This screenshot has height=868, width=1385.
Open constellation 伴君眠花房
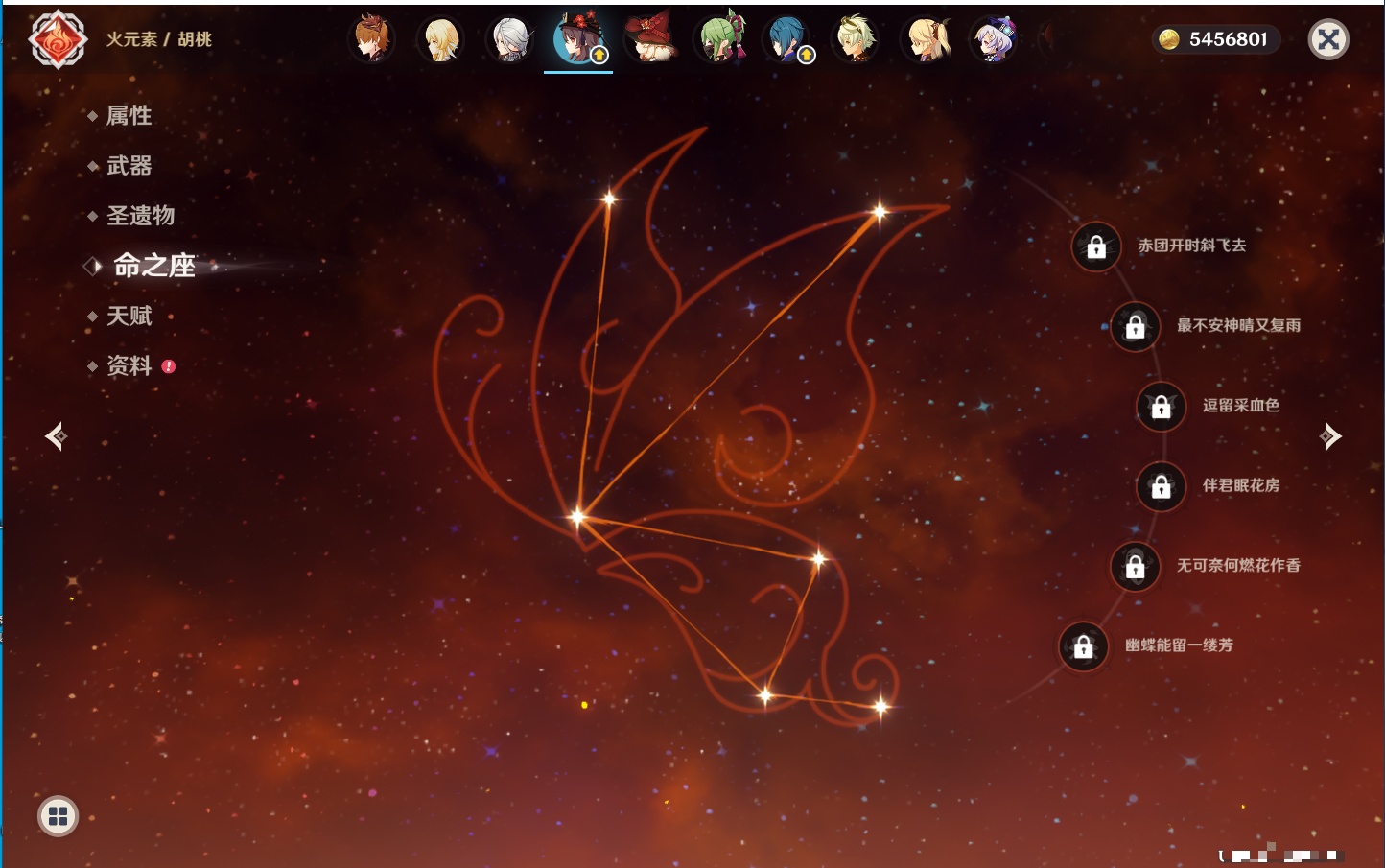tap(1241, 485)
